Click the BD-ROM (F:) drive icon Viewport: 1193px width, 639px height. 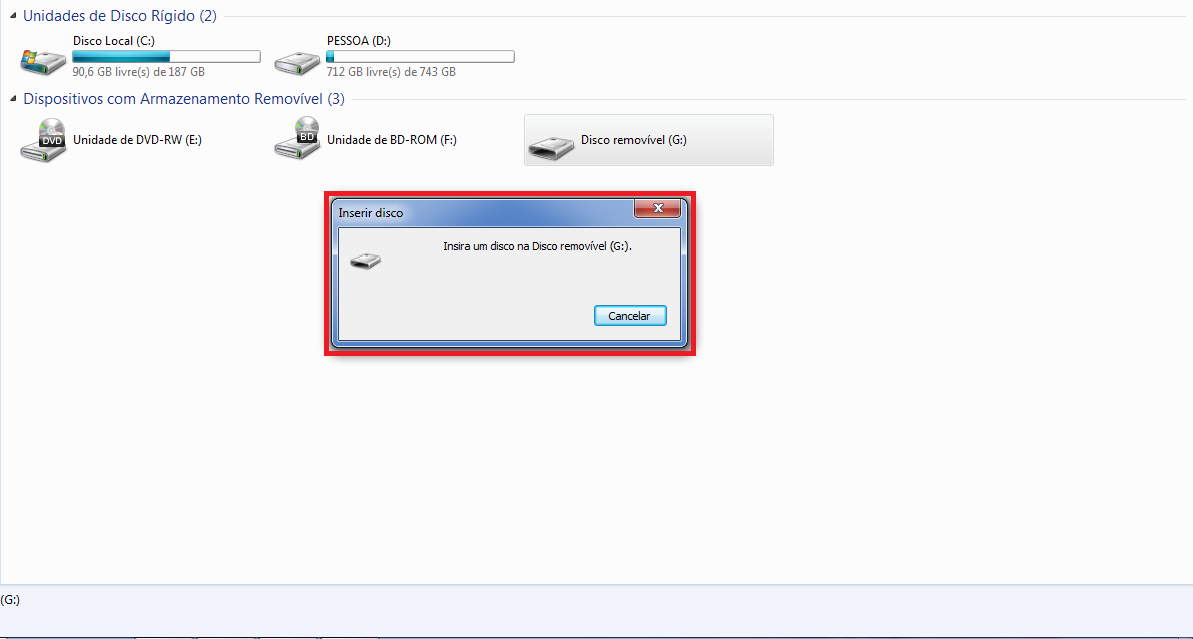click(x=297, y=138)
